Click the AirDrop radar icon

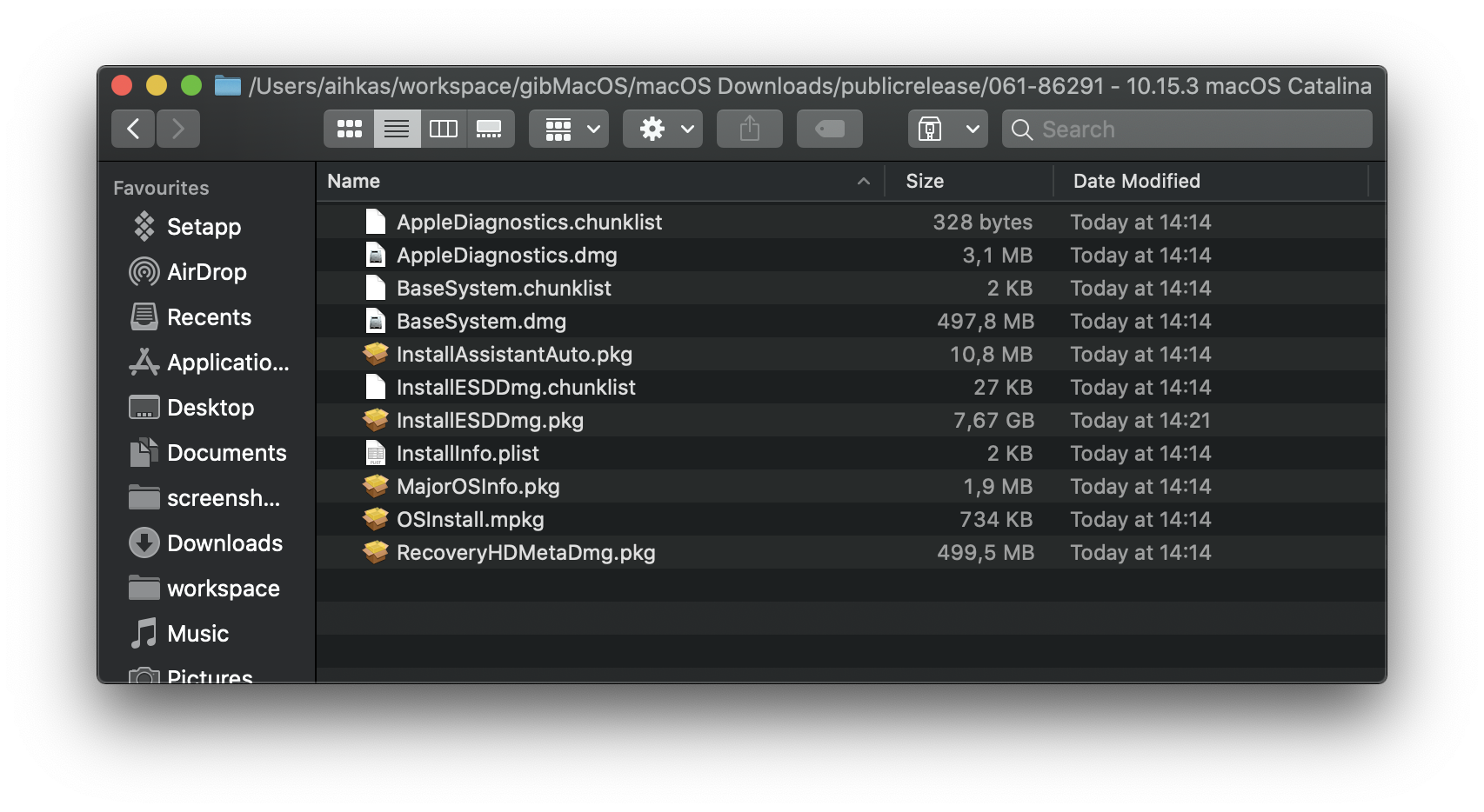[x=144, y=272]
